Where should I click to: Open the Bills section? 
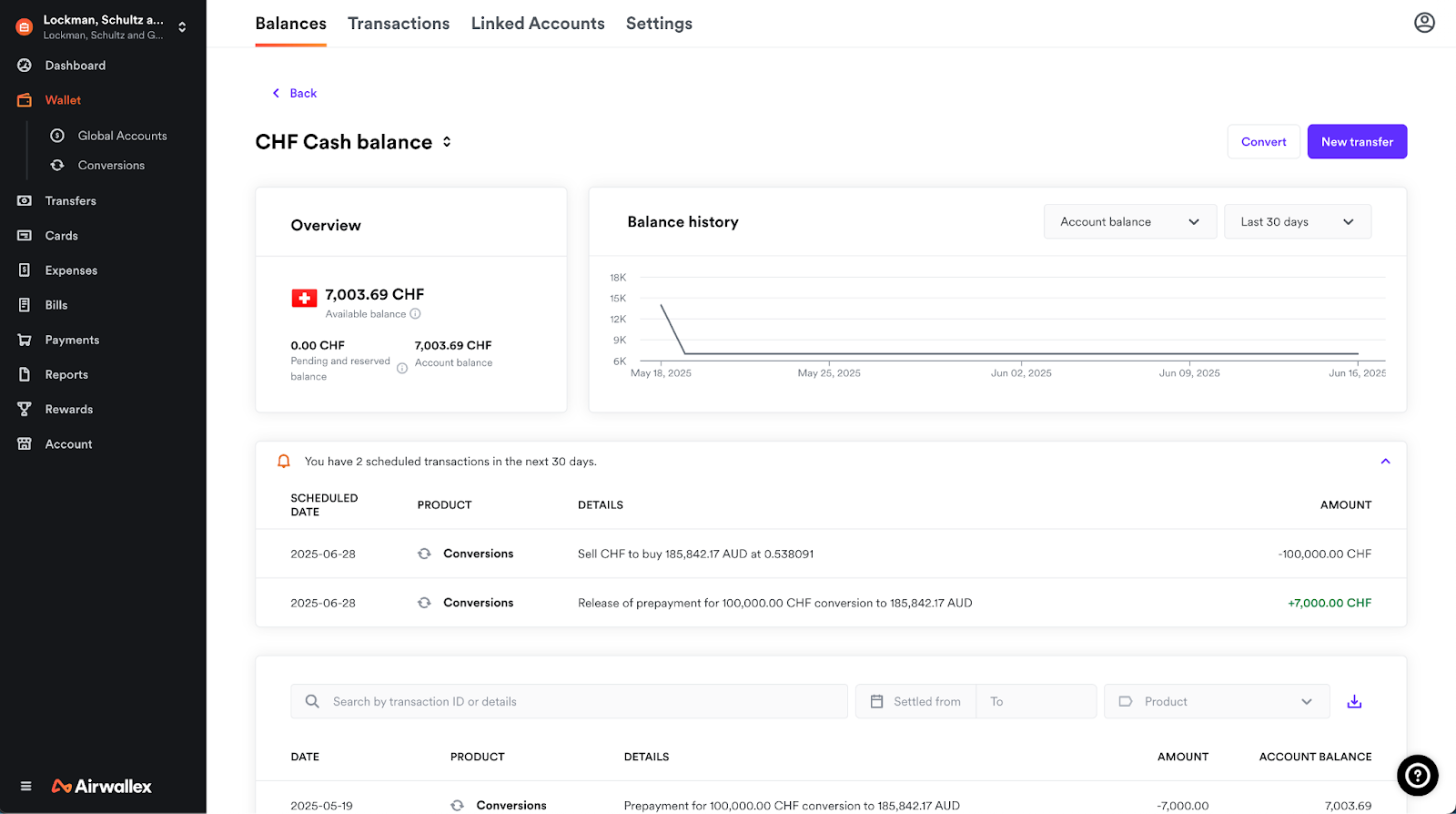click(x=56, y=305)
